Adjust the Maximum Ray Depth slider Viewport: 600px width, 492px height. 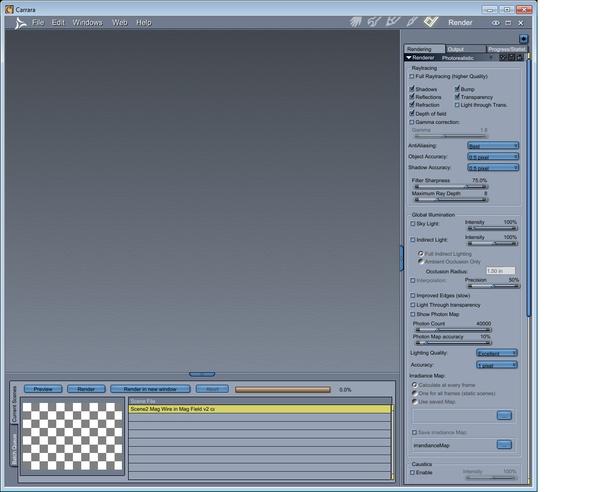tap(451, 200)
